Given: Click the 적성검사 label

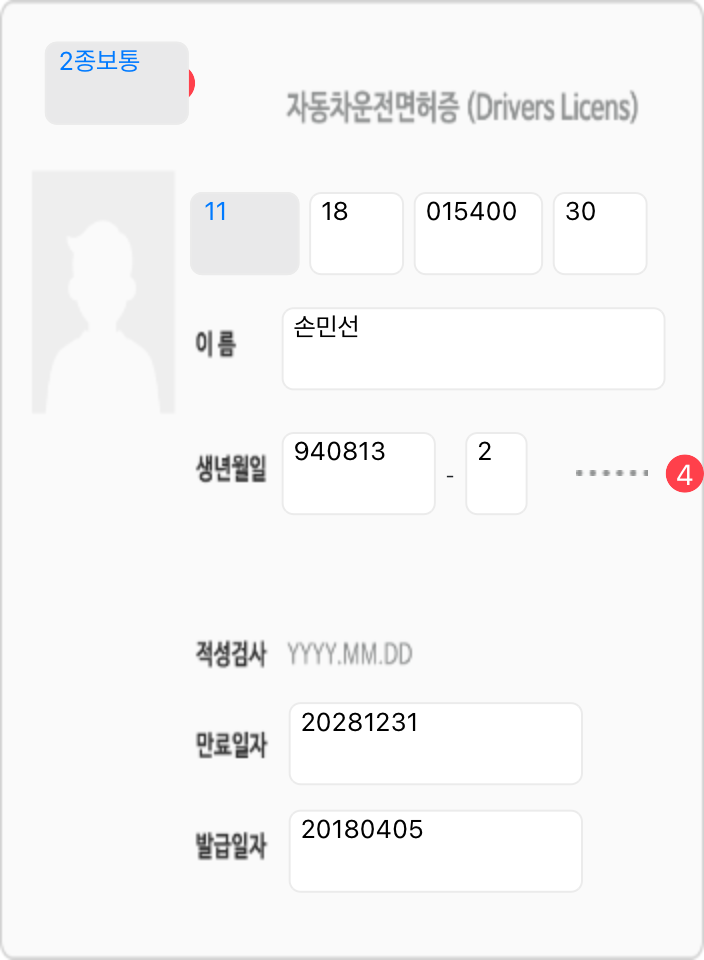Looking at the screenshot, I should [x=231, y=656].
